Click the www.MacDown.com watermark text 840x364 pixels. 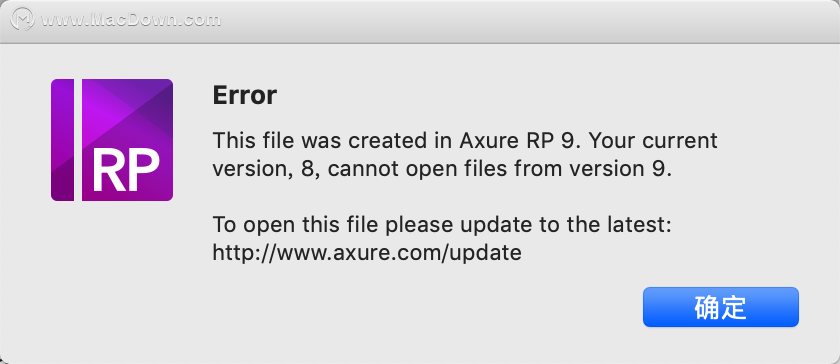pyautogui.click(x=131, y=20)
